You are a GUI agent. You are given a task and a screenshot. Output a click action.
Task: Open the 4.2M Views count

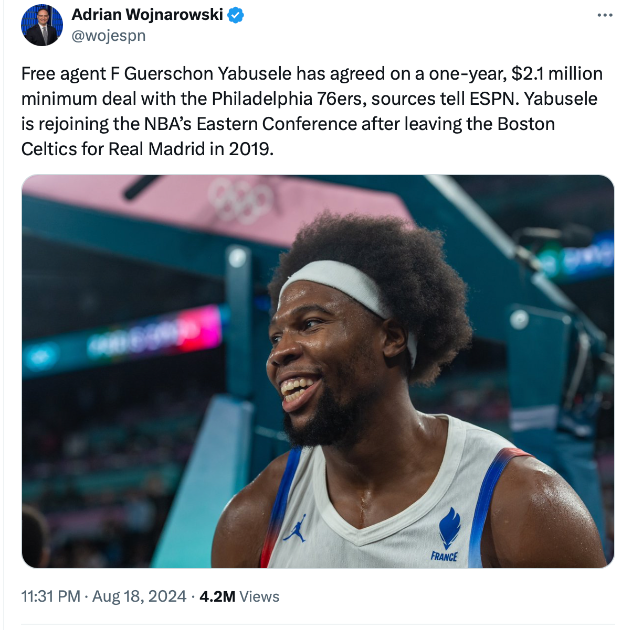240,596
